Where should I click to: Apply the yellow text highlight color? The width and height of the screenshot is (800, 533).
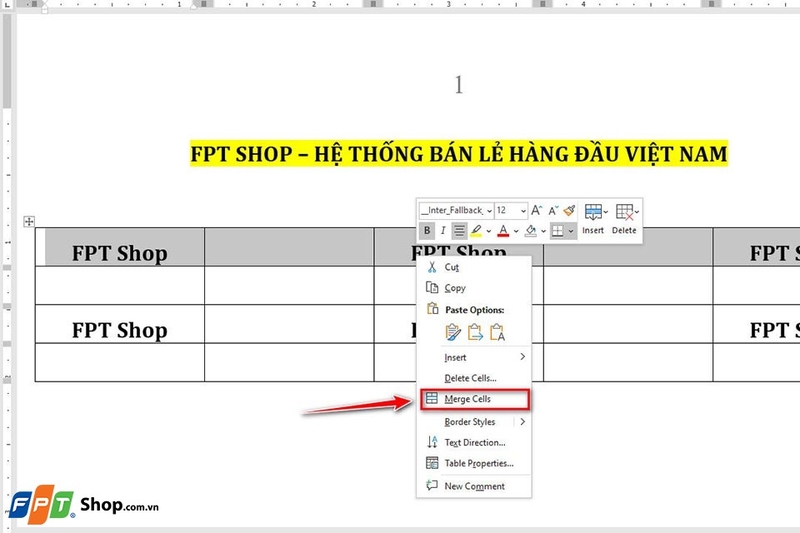point(476,231)
